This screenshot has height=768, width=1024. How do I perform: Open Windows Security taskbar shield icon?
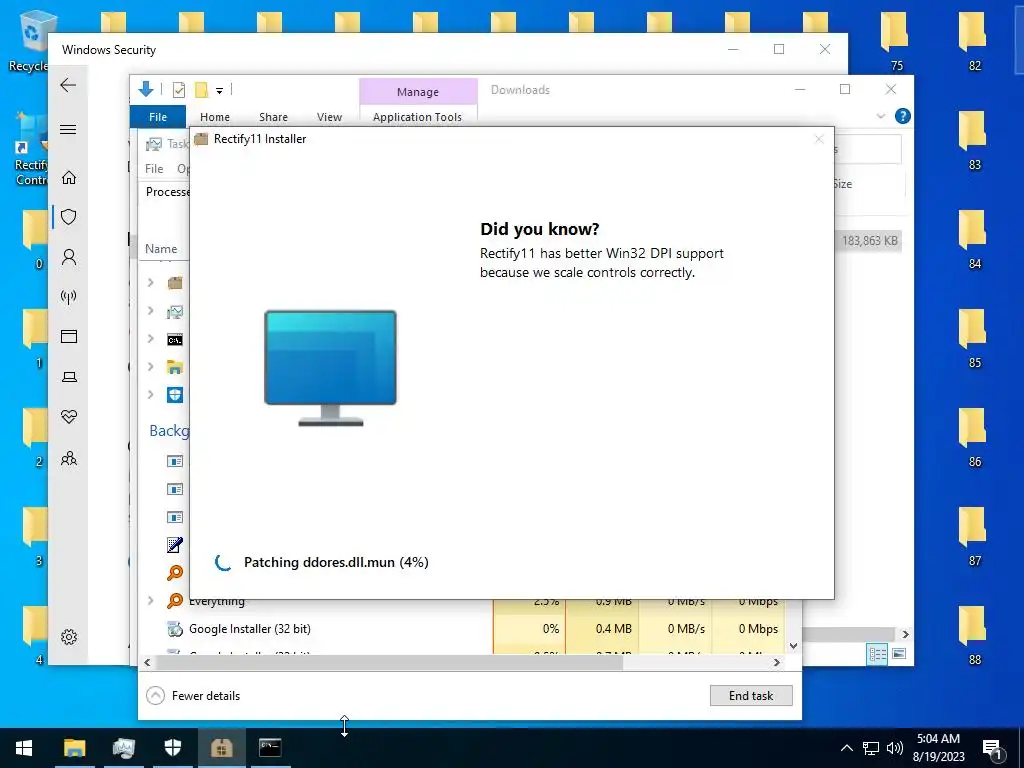[172, 748]
